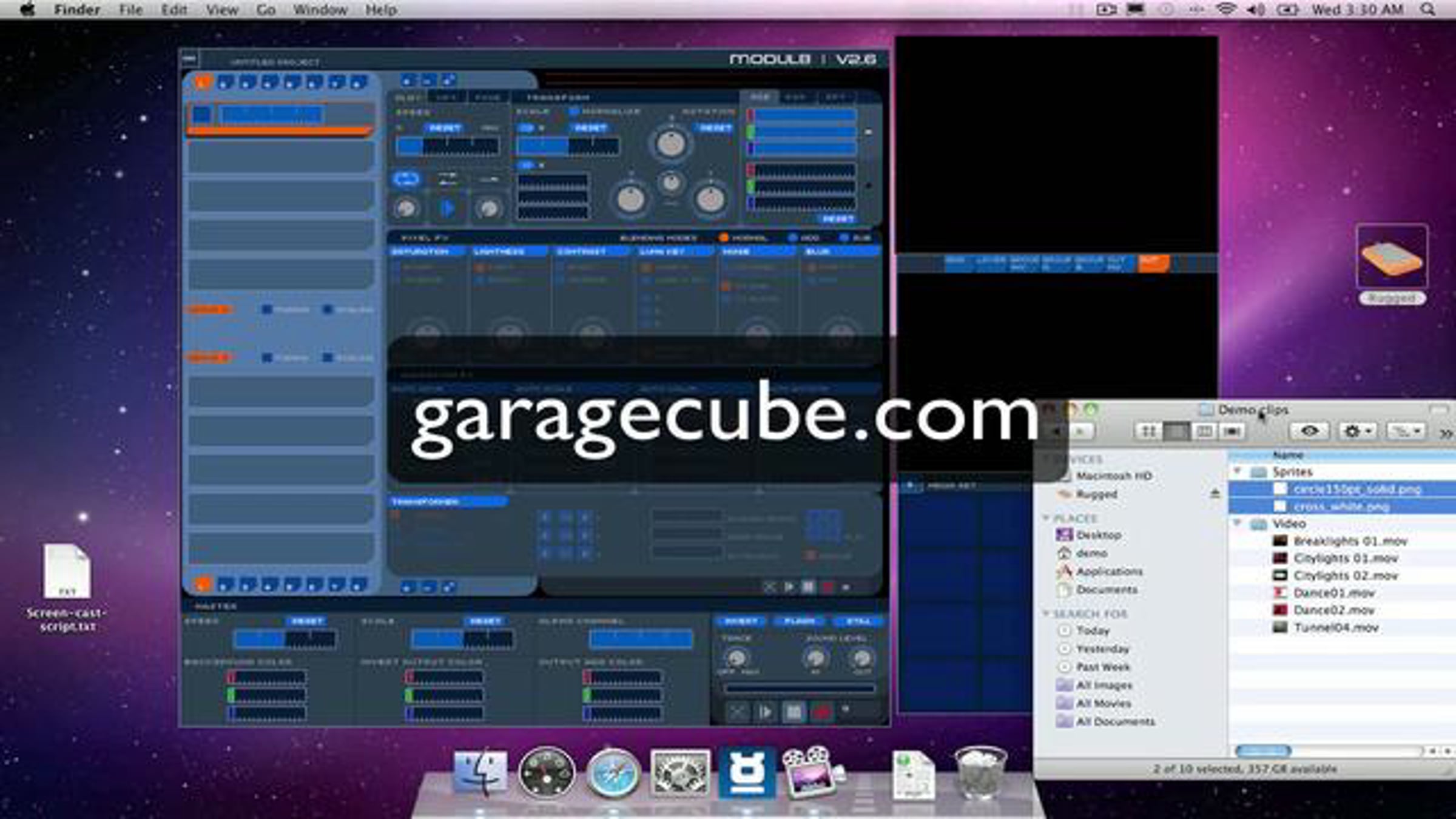Launch Dashboard from the Dock
Screen dimensions: 1456x819
547,772
